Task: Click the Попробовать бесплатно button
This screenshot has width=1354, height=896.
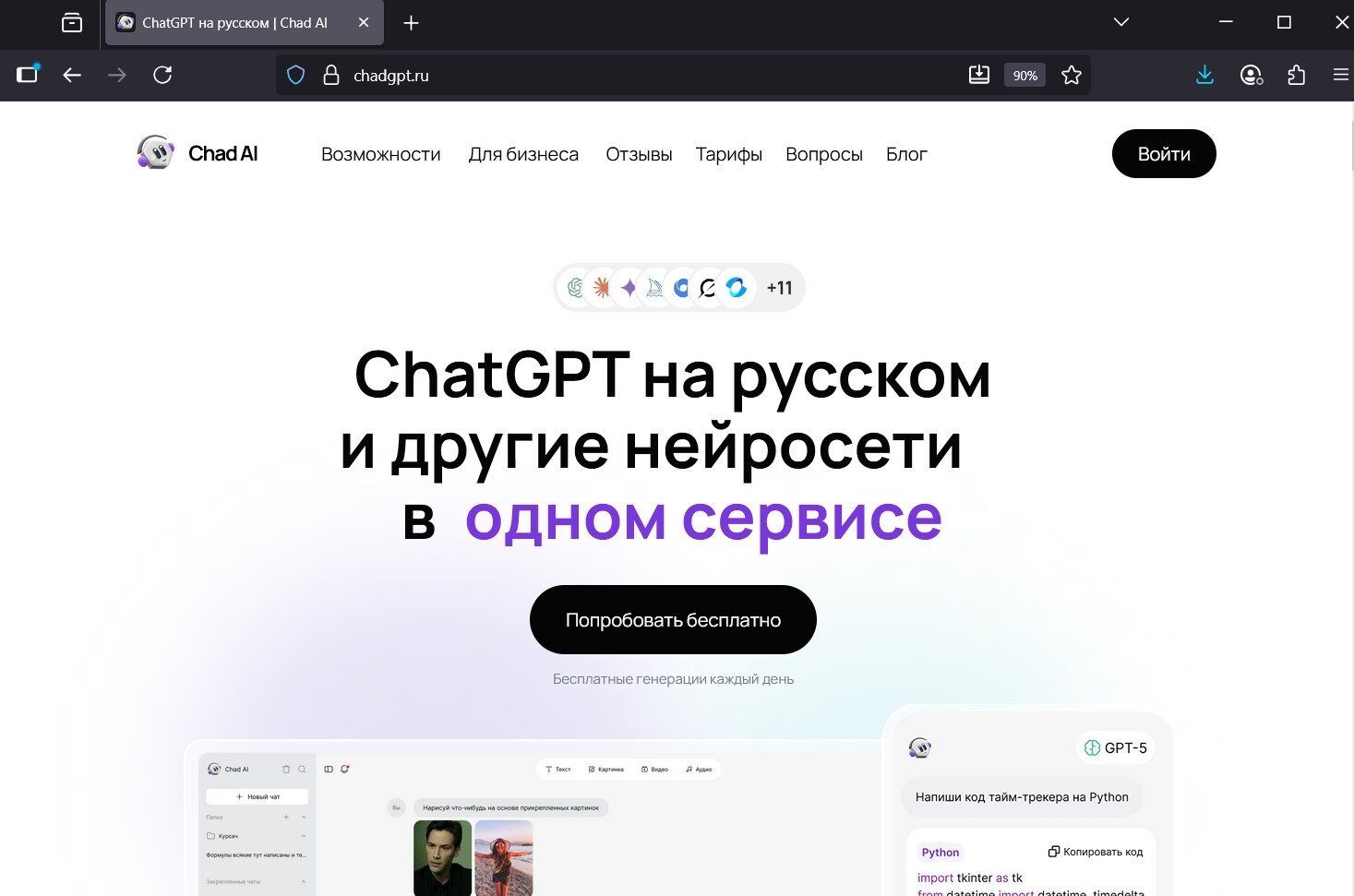Action: (x=673, y=620)
